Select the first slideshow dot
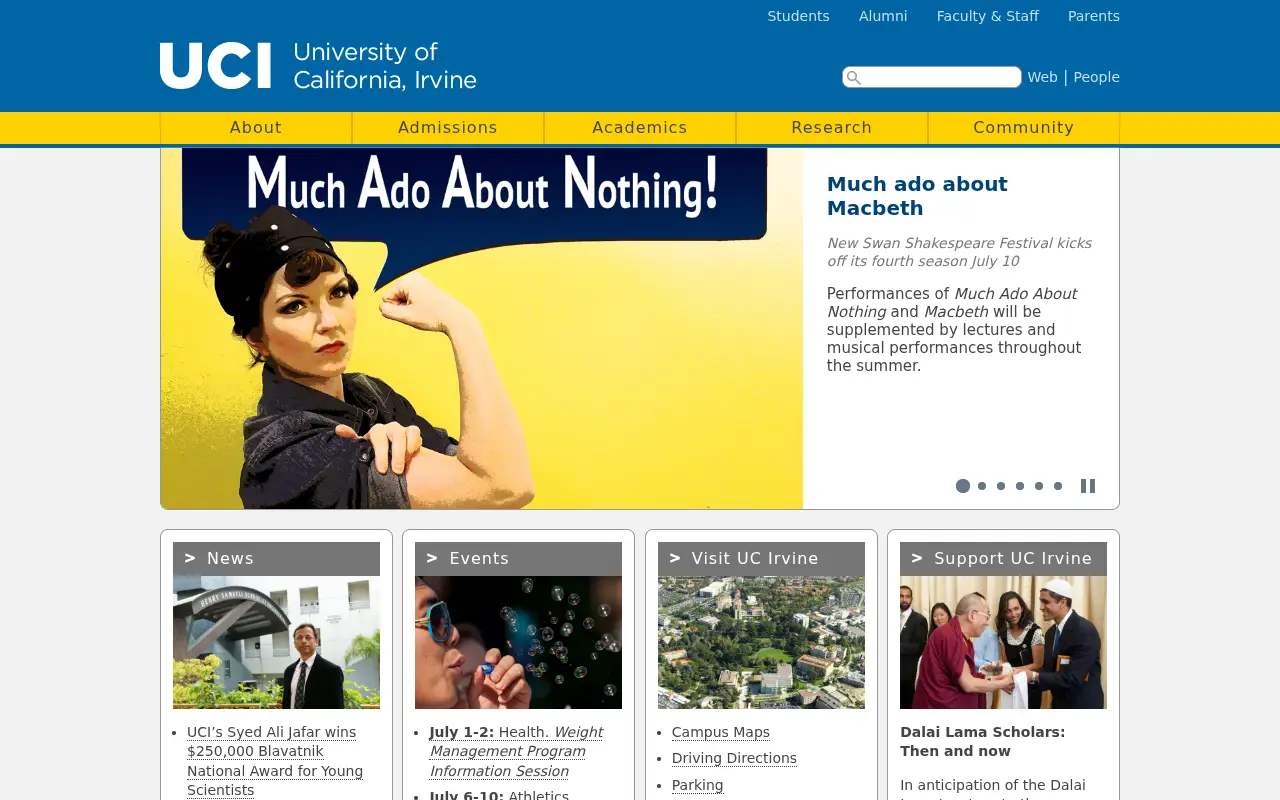The height and width of the screenshot is (800, 1280). [963, 486]
